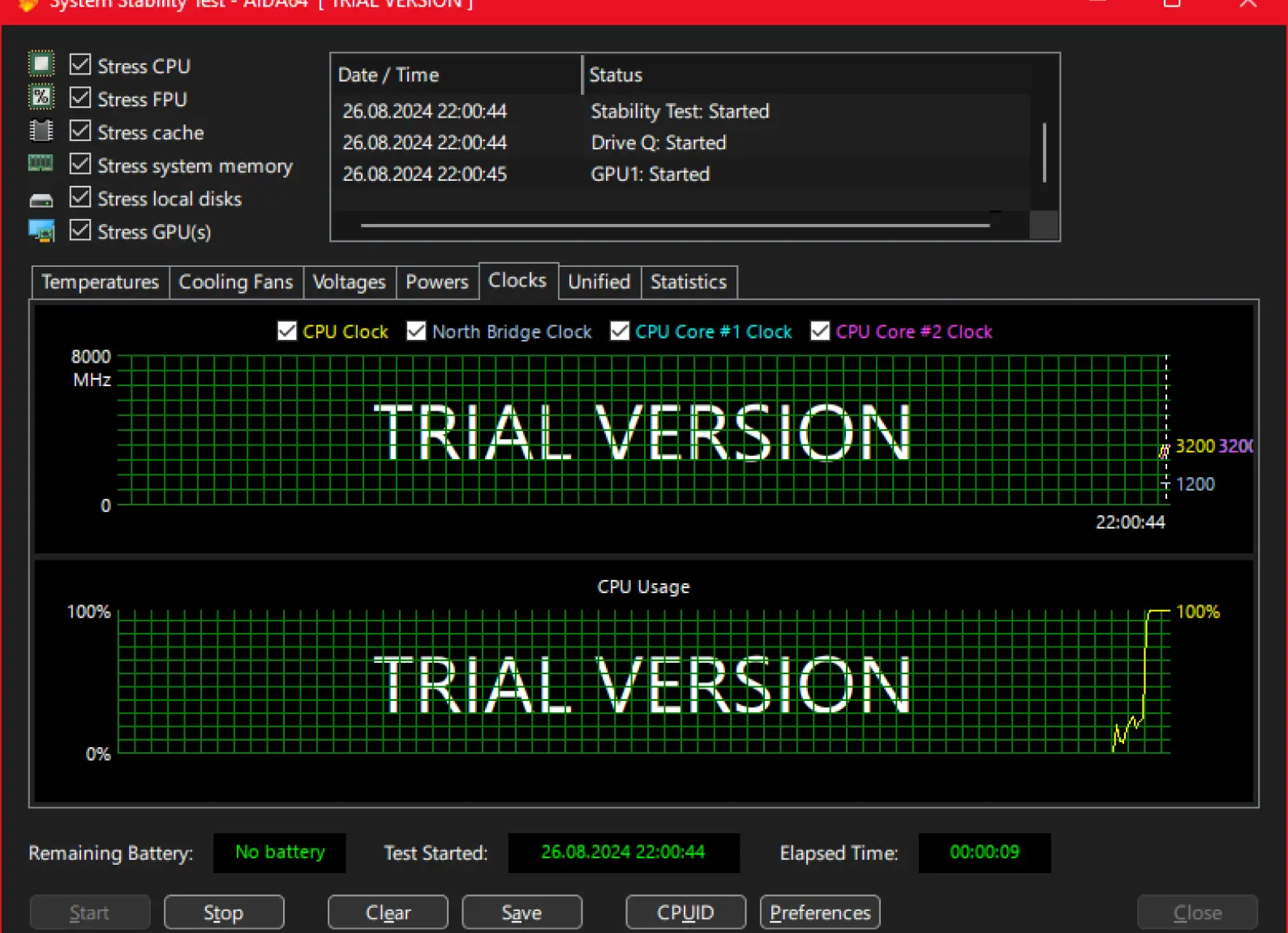Click the RAM module icon beside Stress system memory

pyautogui.click(x=41, y=164)
